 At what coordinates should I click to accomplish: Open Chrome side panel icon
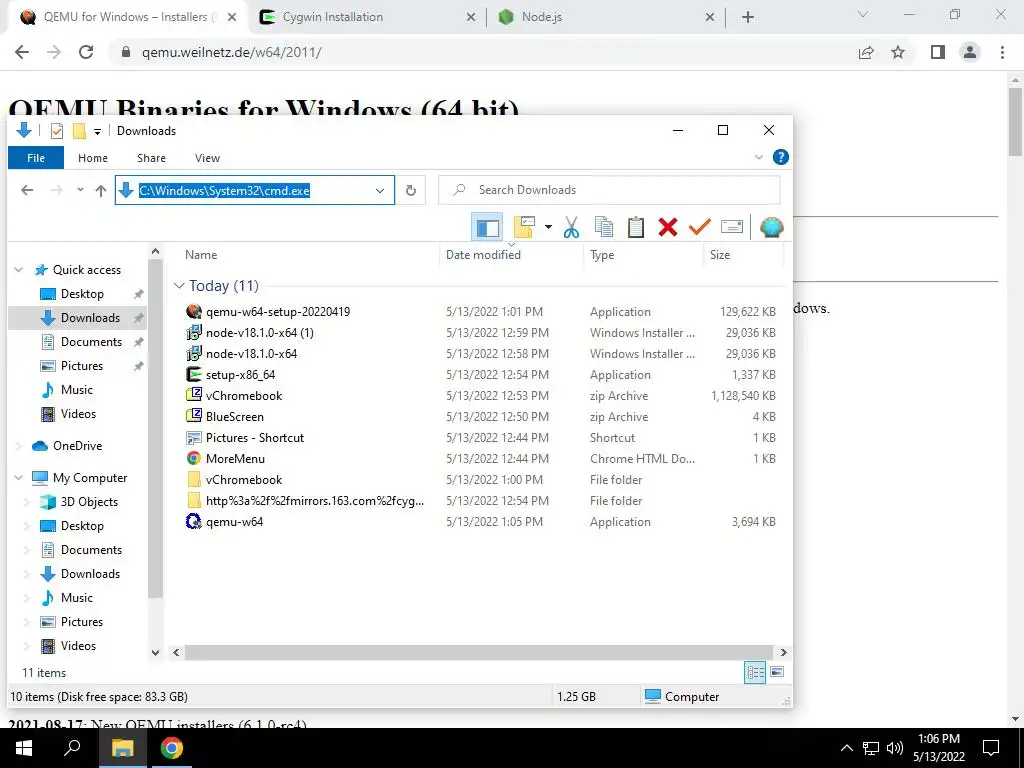click(938, 52)
